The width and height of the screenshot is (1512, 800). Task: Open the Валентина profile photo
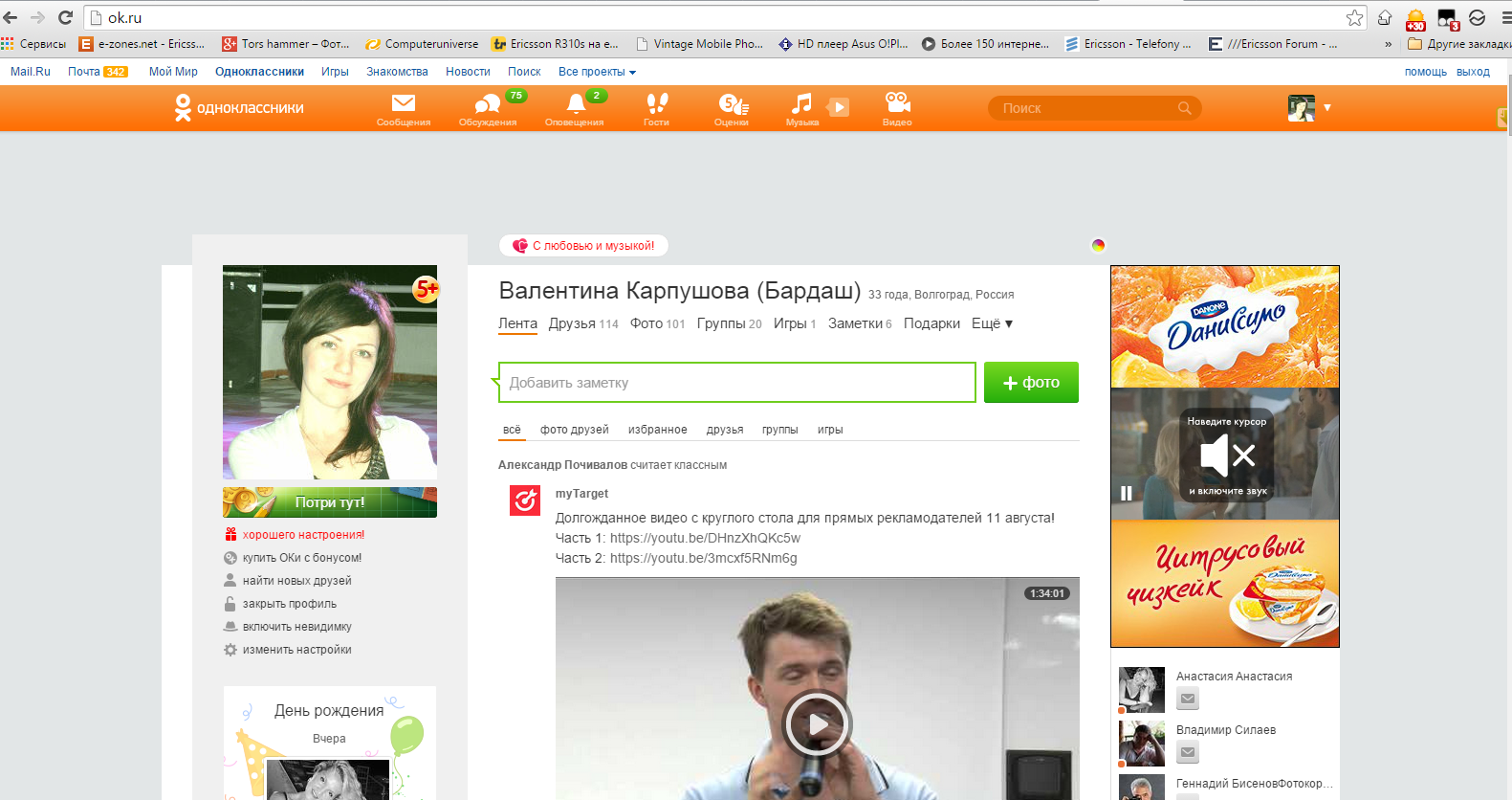(330, 372)
